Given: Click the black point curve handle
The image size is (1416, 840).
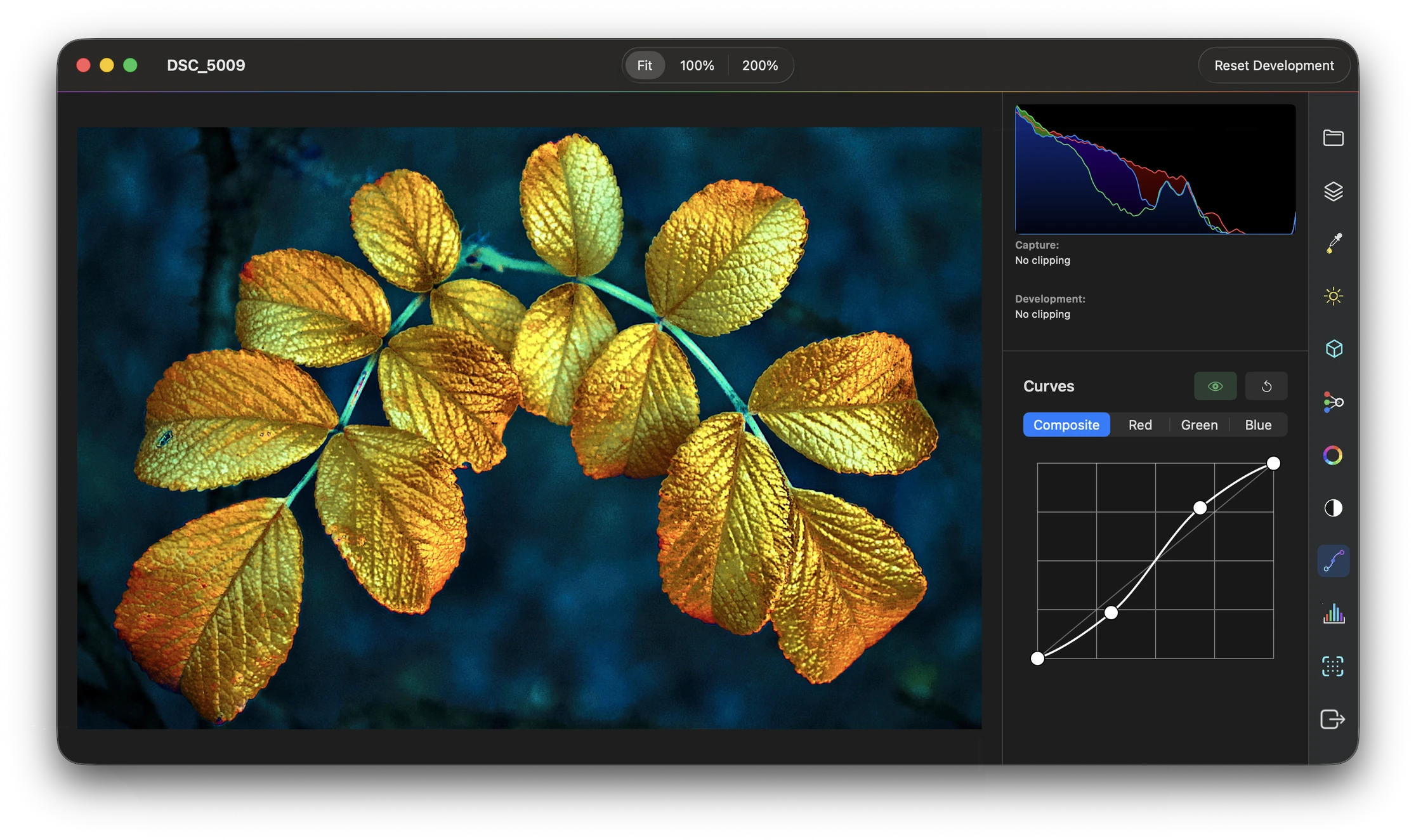Looking at the screenshot, I should pyautogui.click(x=1037, y=659).
